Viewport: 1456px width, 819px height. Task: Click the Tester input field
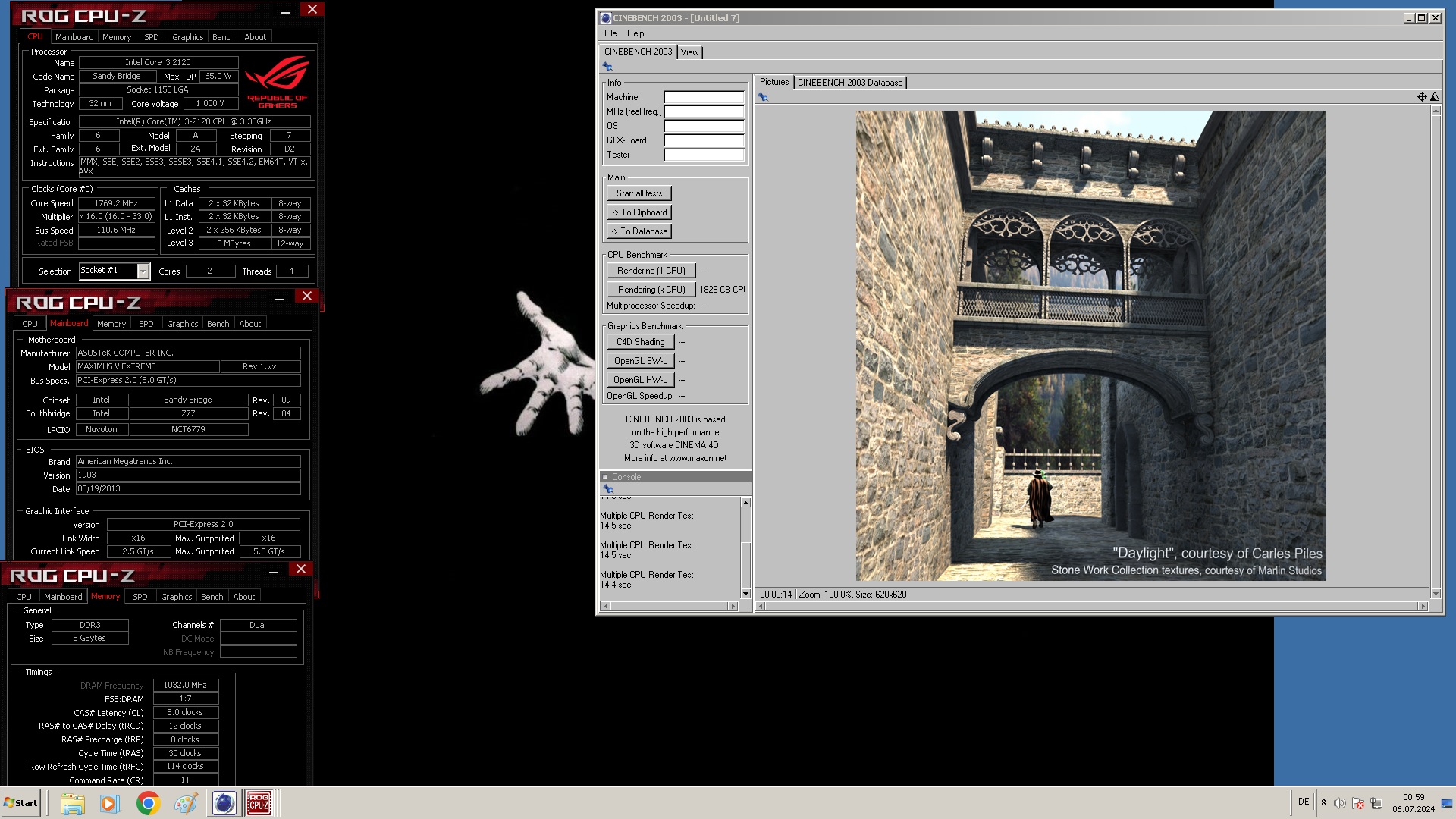704,155
